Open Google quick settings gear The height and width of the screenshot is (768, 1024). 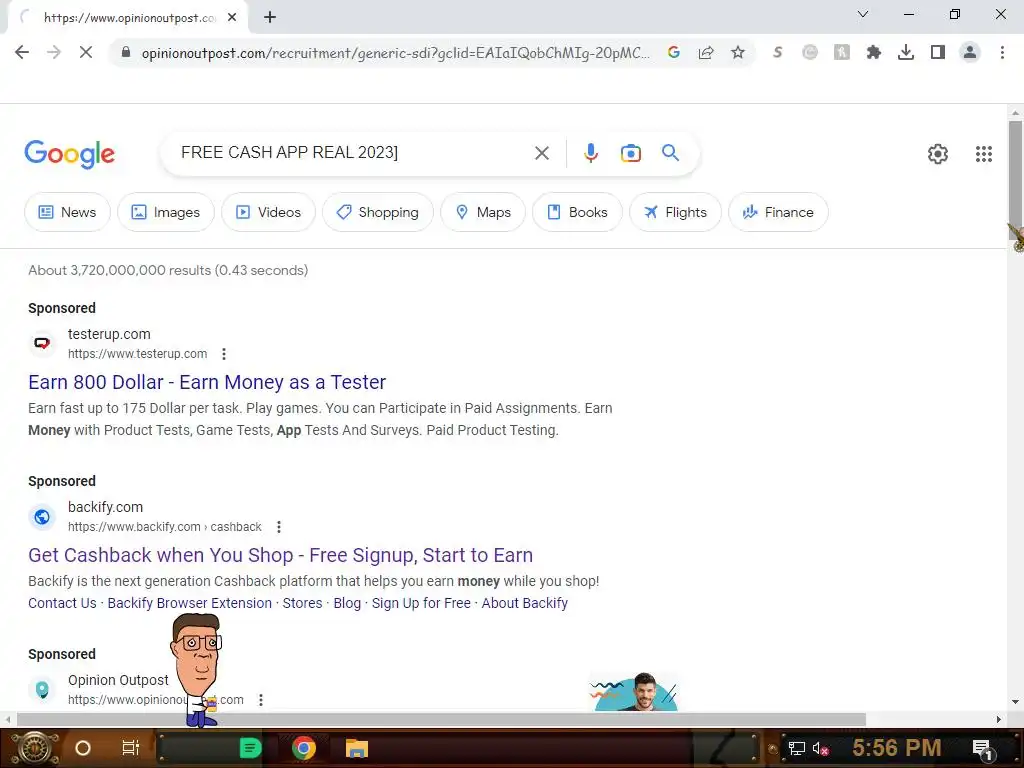(x=938, y=154)
